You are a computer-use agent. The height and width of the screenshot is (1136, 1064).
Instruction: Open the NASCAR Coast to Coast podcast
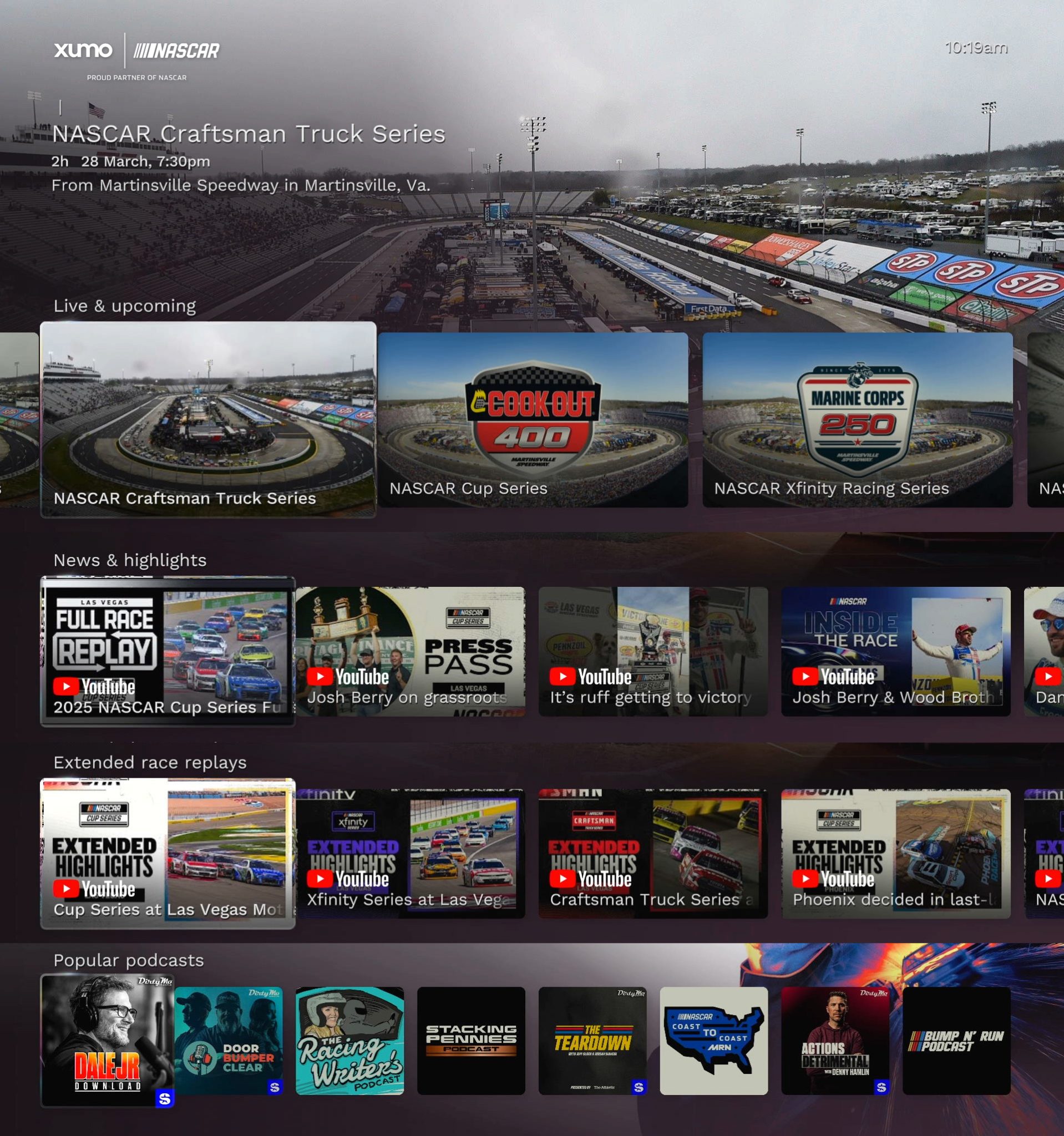[x=714, y=1041]
